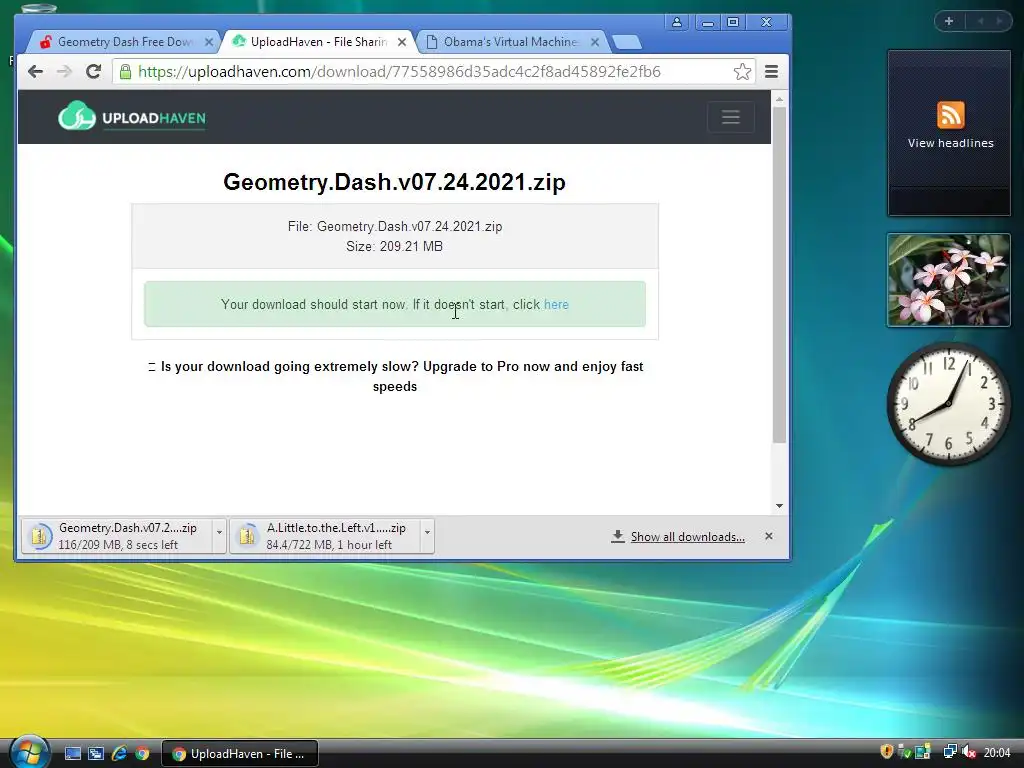Go back to the previous page
Image resolution: width=1024 pixels, height=768 pixels.
click(x=35, y=71)
